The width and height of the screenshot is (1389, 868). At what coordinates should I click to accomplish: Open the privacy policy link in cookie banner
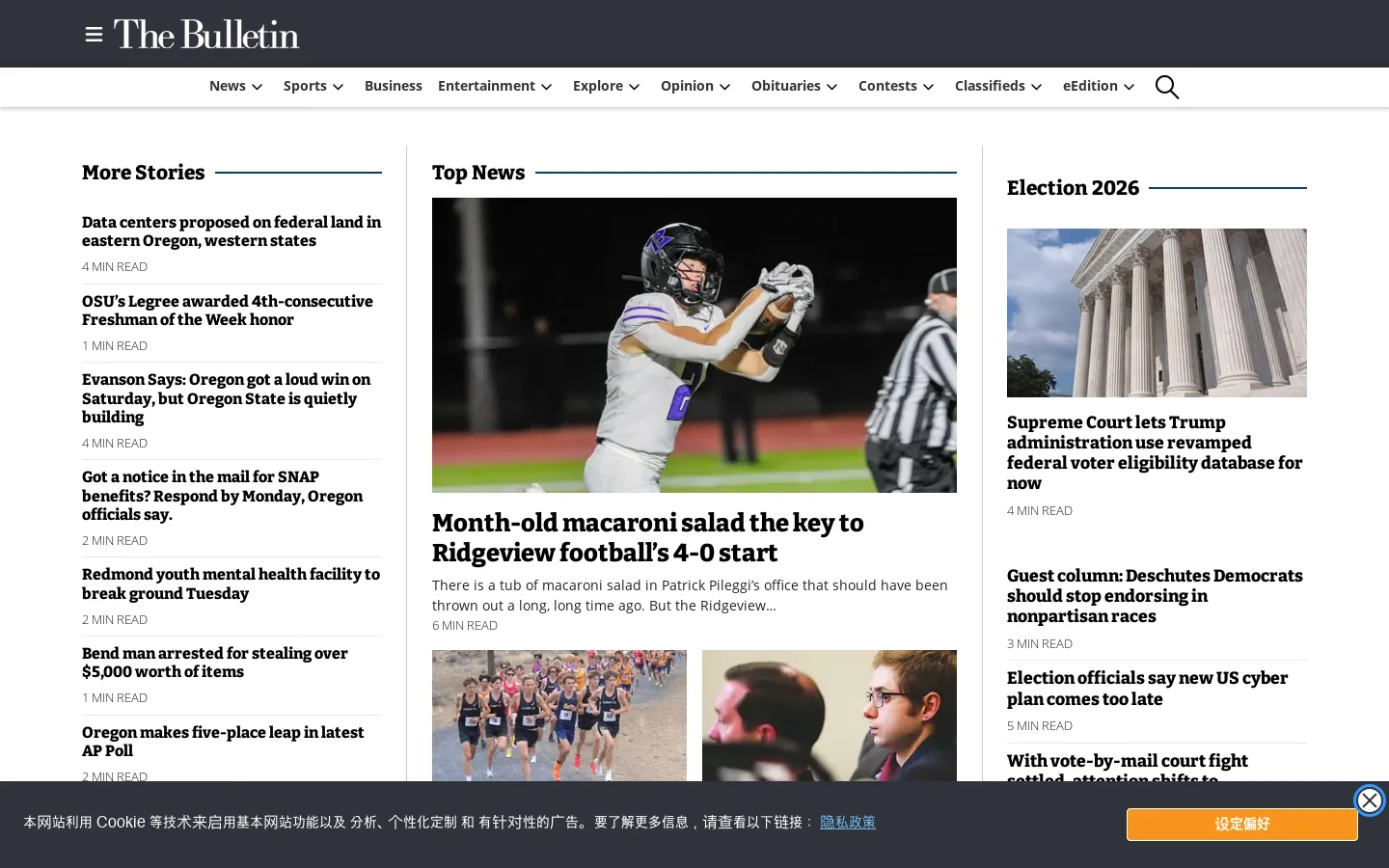848,822
